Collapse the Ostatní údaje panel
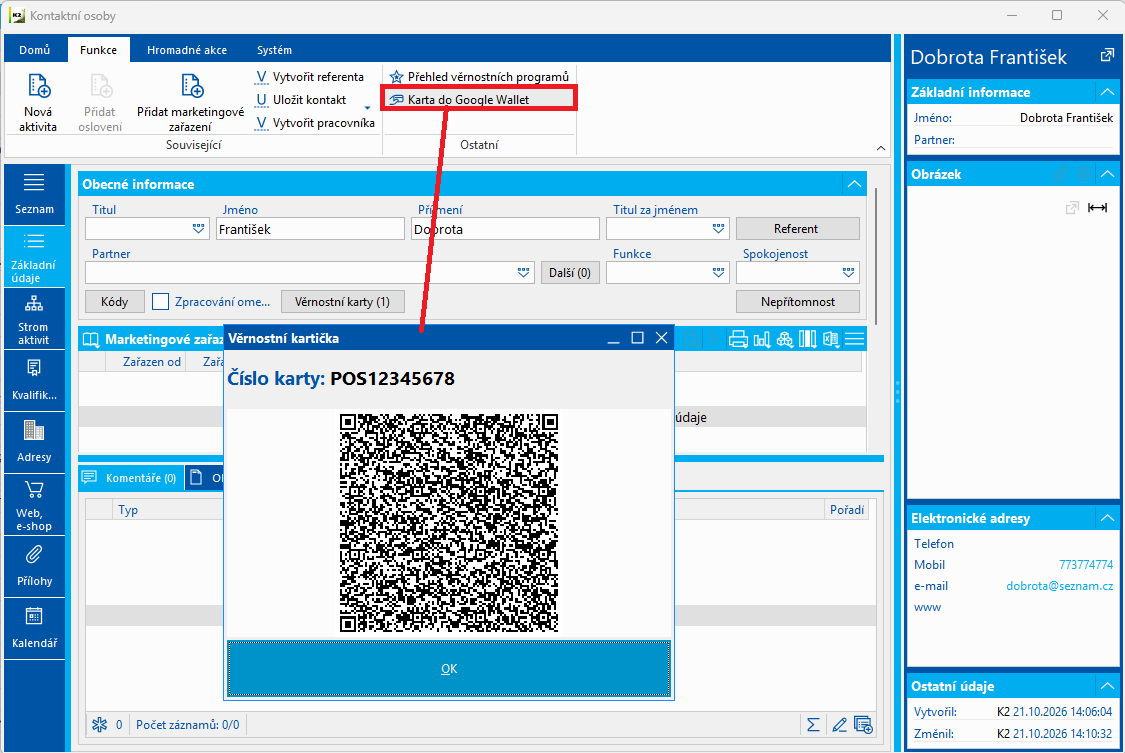The width and height of the screenshot is (1125, 753). [x=1107, y=686]
